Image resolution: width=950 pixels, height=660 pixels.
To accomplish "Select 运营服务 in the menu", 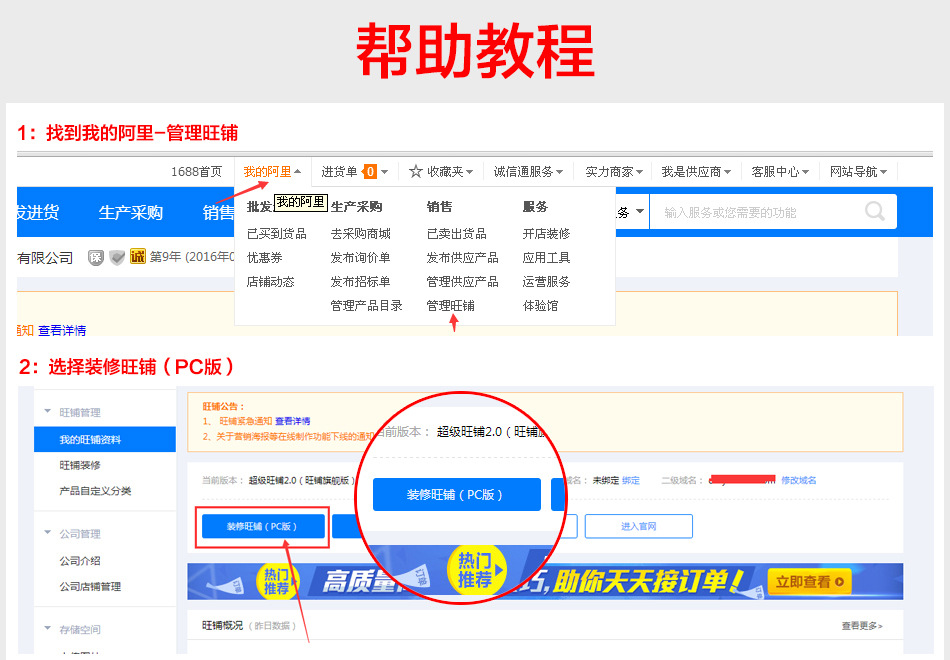I will coord(546,282).
